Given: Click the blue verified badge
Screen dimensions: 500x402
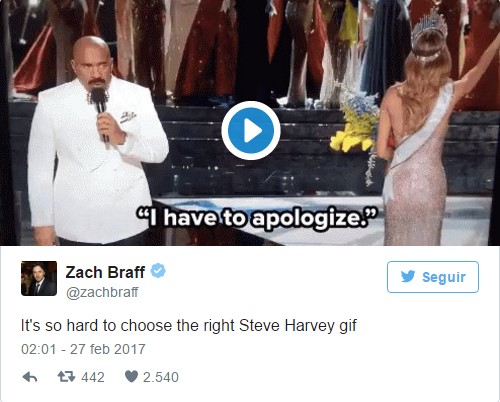Looking at the screenshot, I should click(x=158, y=270).
